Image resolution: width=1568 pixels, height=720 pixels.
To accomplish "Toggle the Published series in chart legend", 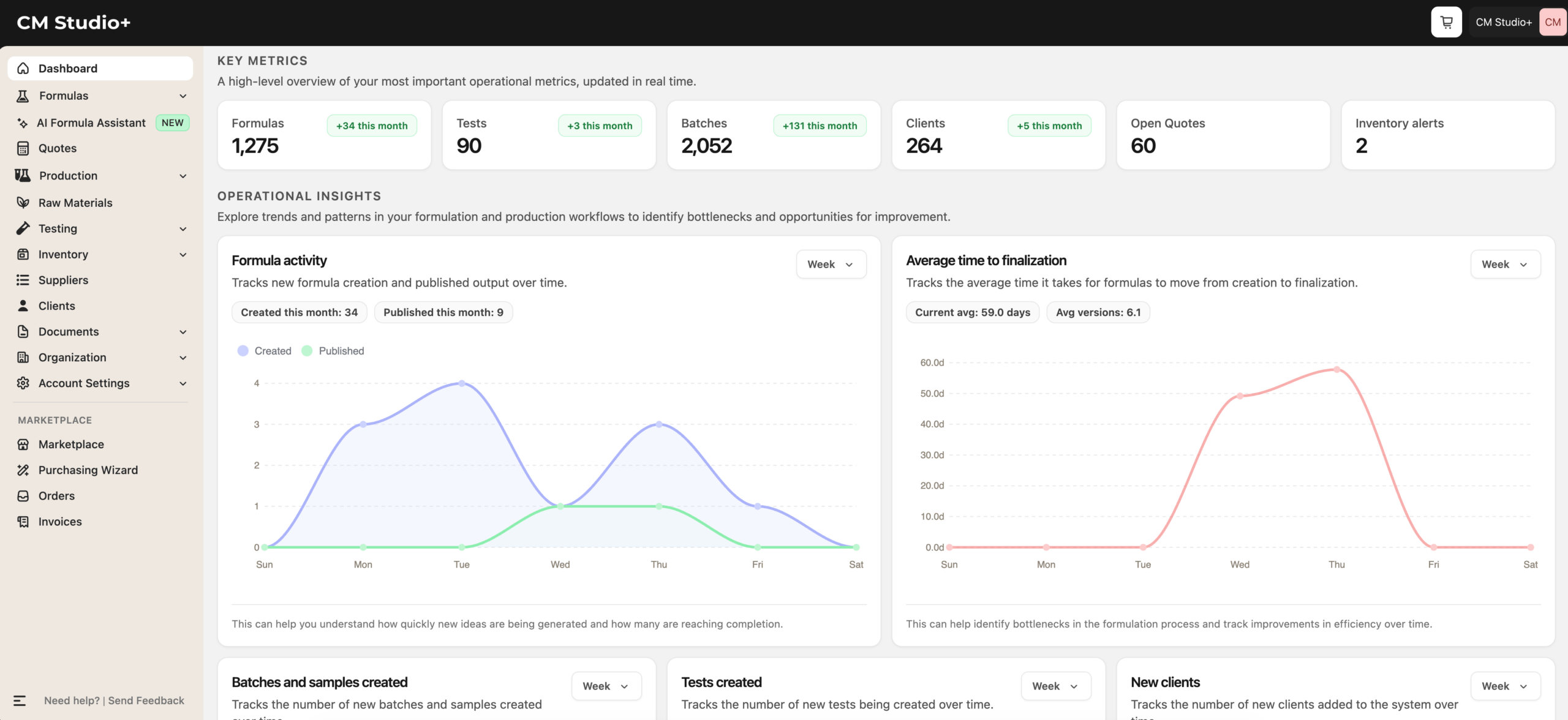I will point(333,351).
